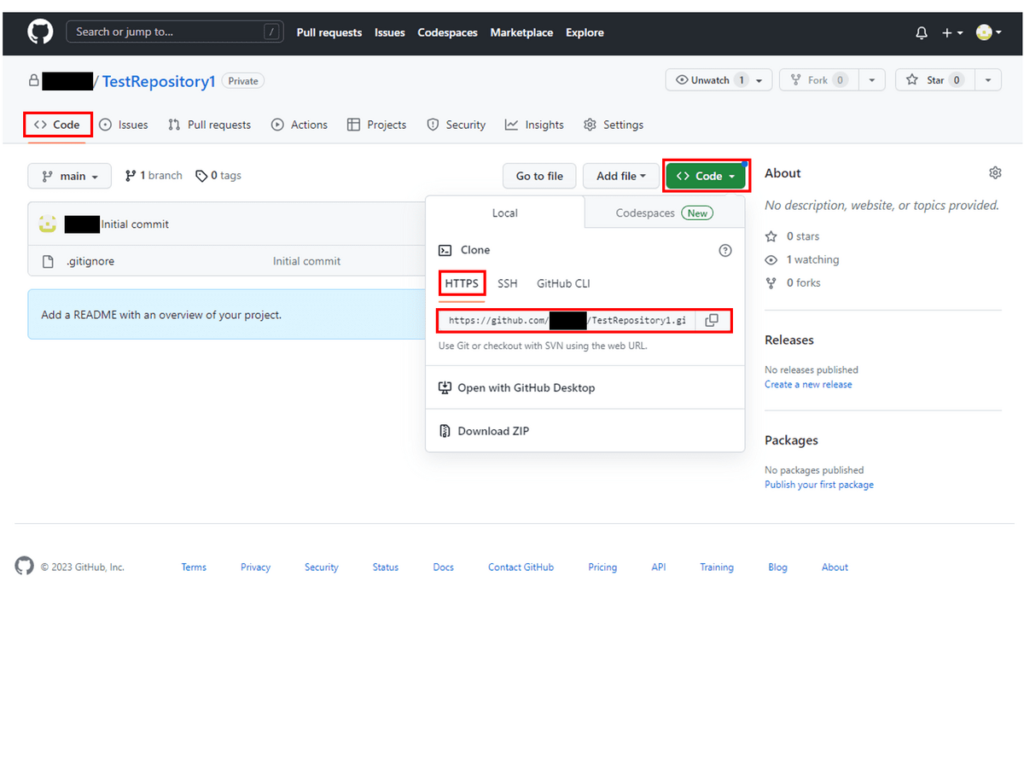
Task: Click the HTTPS clone URL field
Action: click(x=567, y=320)
